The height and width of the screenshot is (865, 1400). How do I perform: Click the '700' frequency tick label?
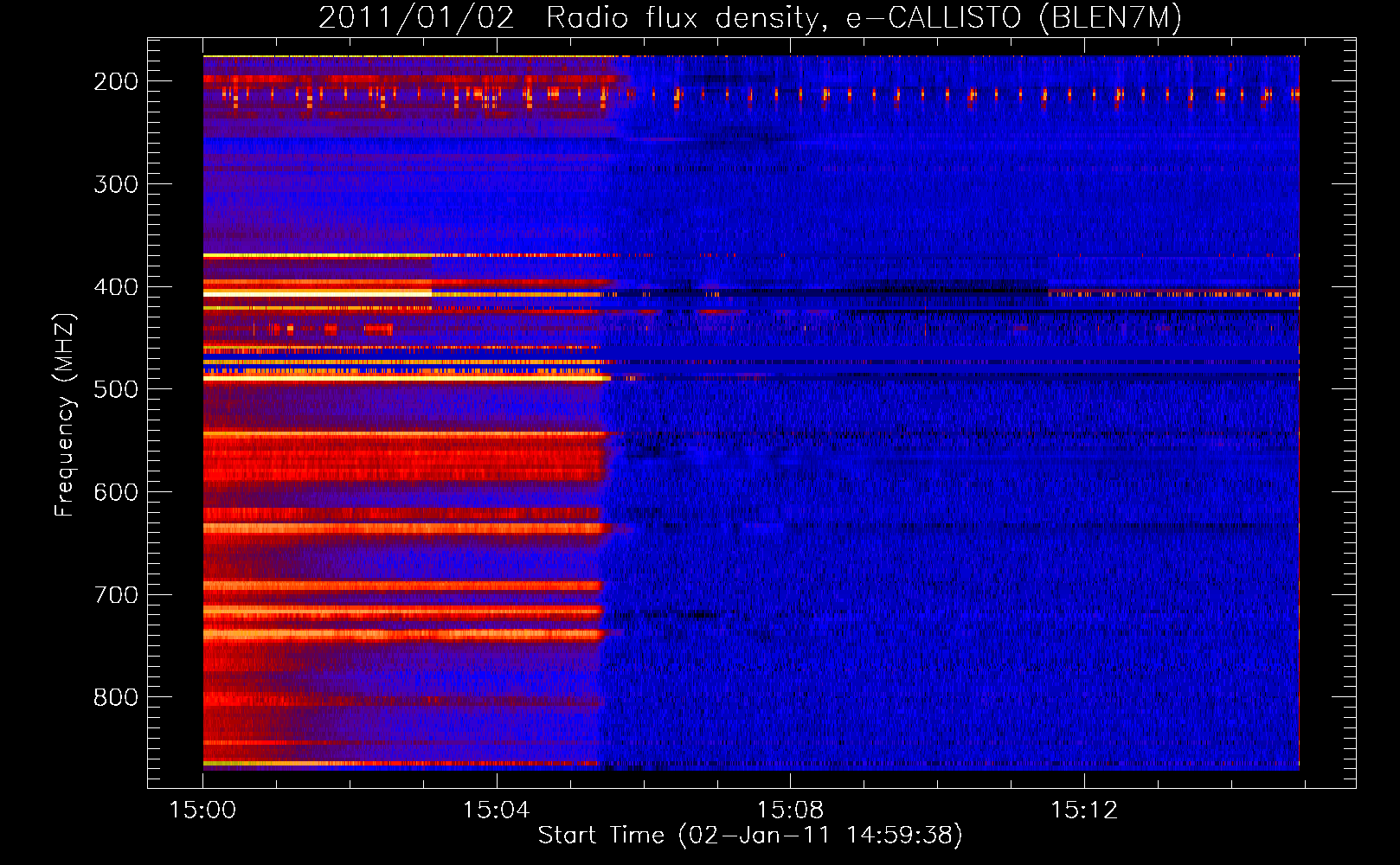(x=116, y=595)
